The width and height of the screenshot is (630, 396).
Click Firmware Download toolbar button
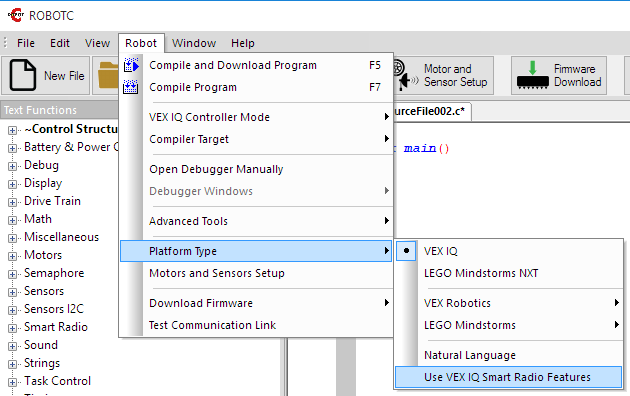pos(559,76)
